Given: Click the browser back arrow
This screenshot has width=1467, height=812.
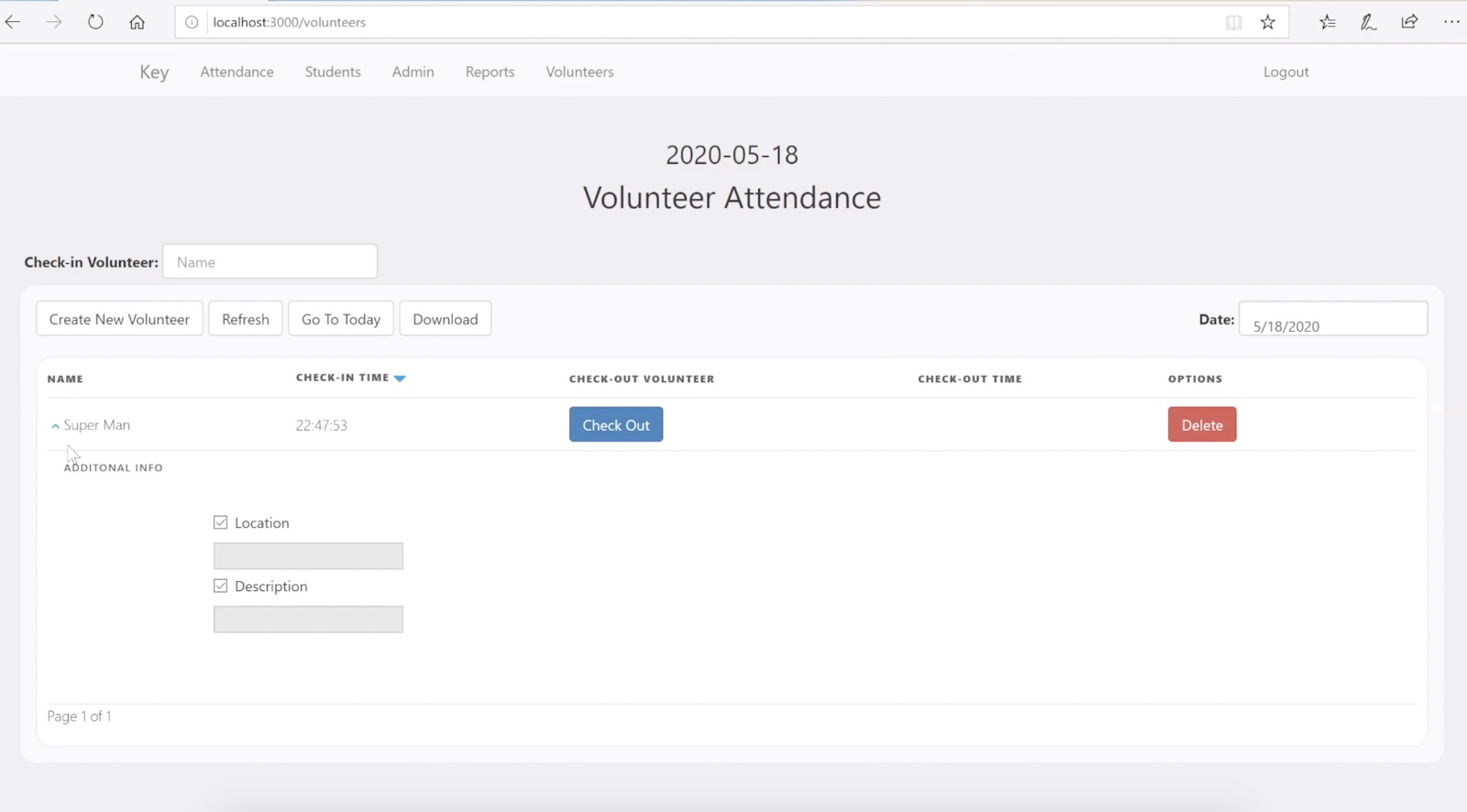Looking at the screenshot, I should [x=14, y=22].
